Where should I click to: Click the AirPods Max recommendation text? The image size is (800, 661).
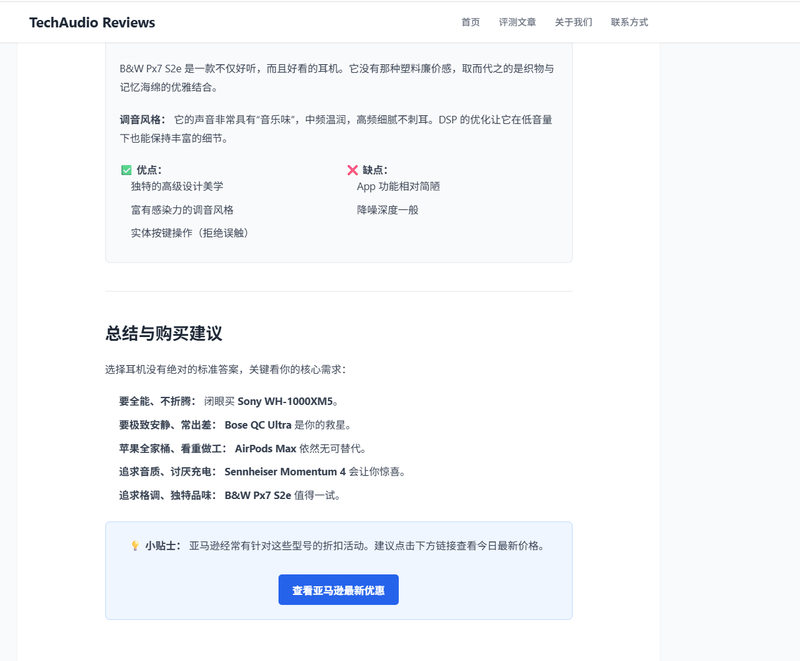point(265,448)
